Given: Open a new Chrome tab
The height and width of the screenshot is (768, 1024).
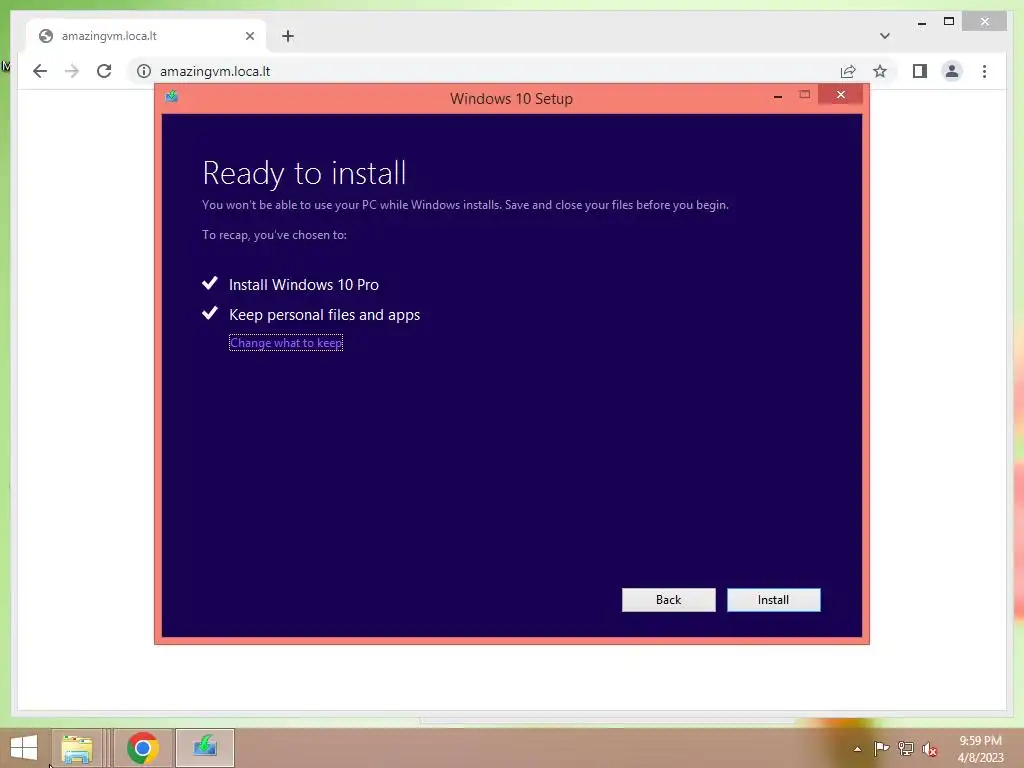Looking at the screenshot, I should [288, 36].
